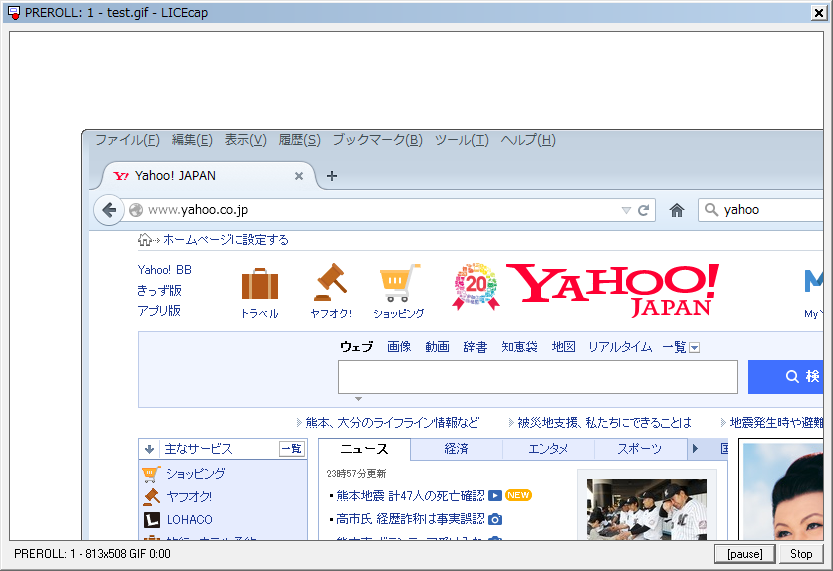Select the ウェブ search category
The height and width of the screenshot is (571, 833).
point(356,347)
